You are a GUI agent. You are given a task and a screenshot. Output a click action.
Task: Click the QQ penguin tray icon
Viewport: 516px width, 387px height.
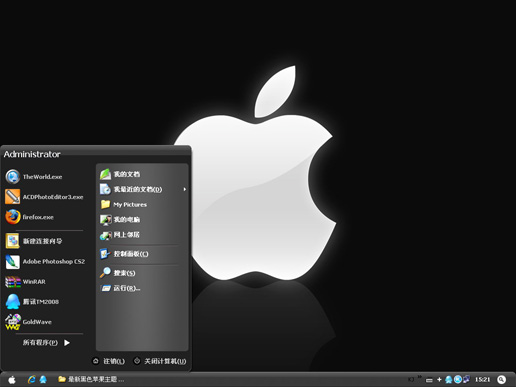(449, 379)
